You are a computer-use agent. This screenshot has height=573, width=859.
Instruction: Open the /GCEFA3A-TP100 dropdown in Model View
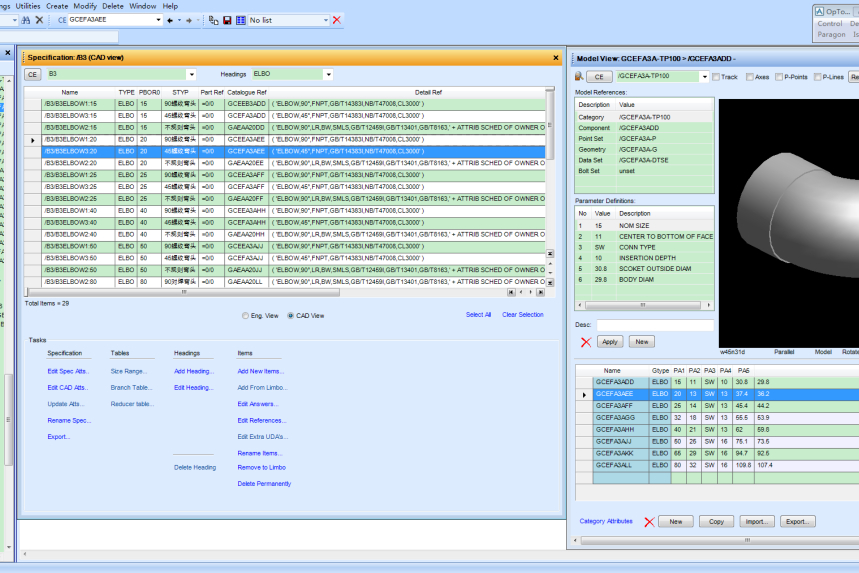[x=704, y=77]
